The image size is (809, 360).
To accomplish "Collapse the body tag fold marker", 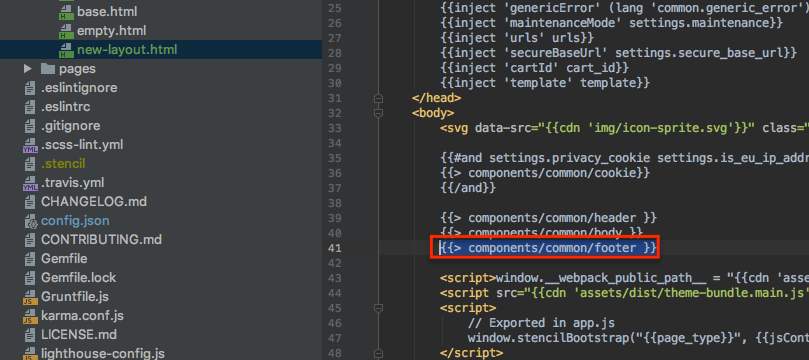I will [x=379, y=112].
